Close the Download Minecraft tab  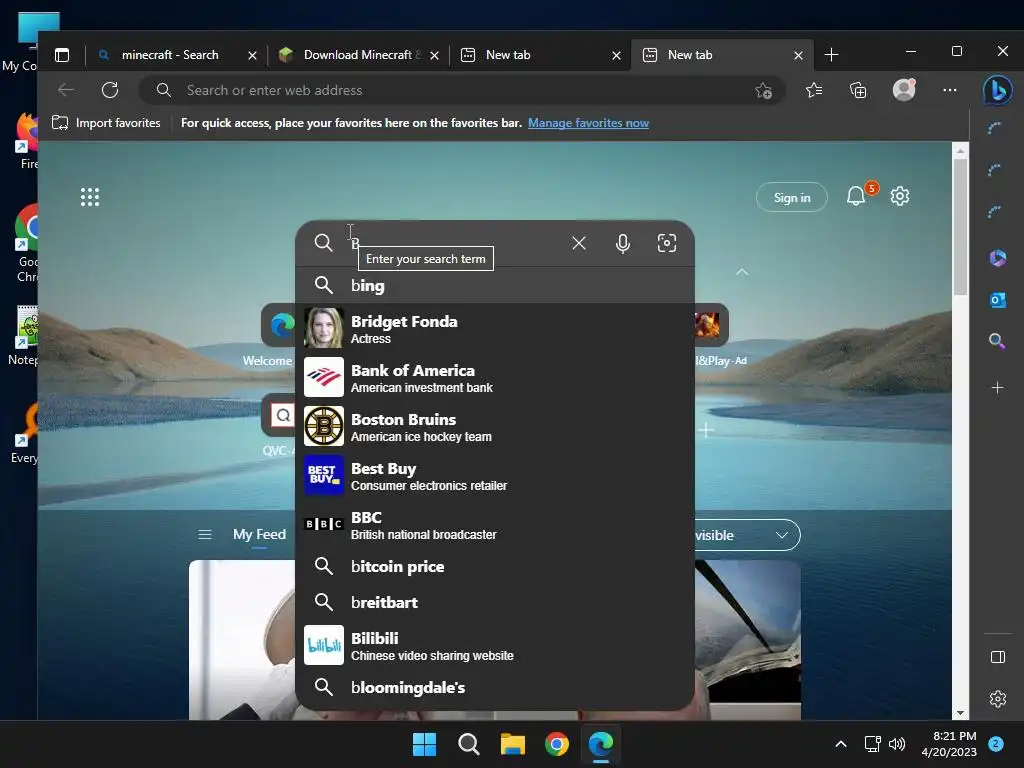tap(434, 56)
